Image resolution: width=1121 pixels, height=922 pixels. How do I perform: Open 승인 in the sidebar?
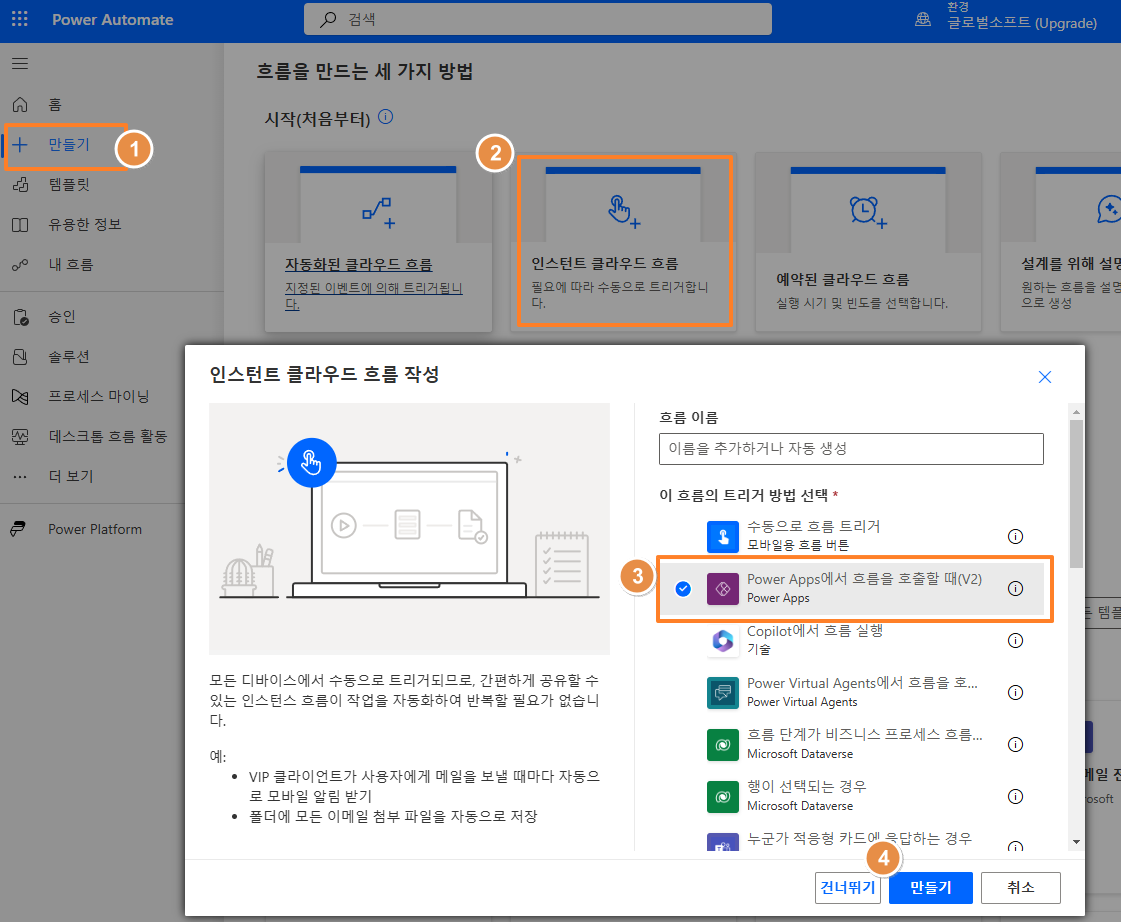(x=61, y=317)
